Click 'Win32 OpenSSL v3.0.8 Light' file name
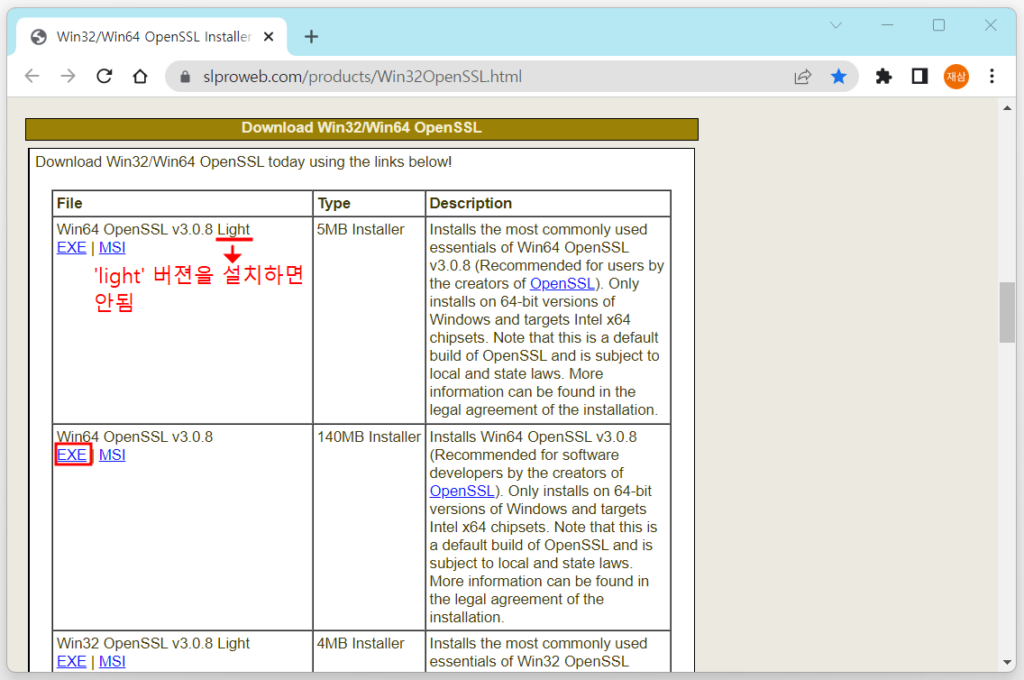 pos(153,643)
